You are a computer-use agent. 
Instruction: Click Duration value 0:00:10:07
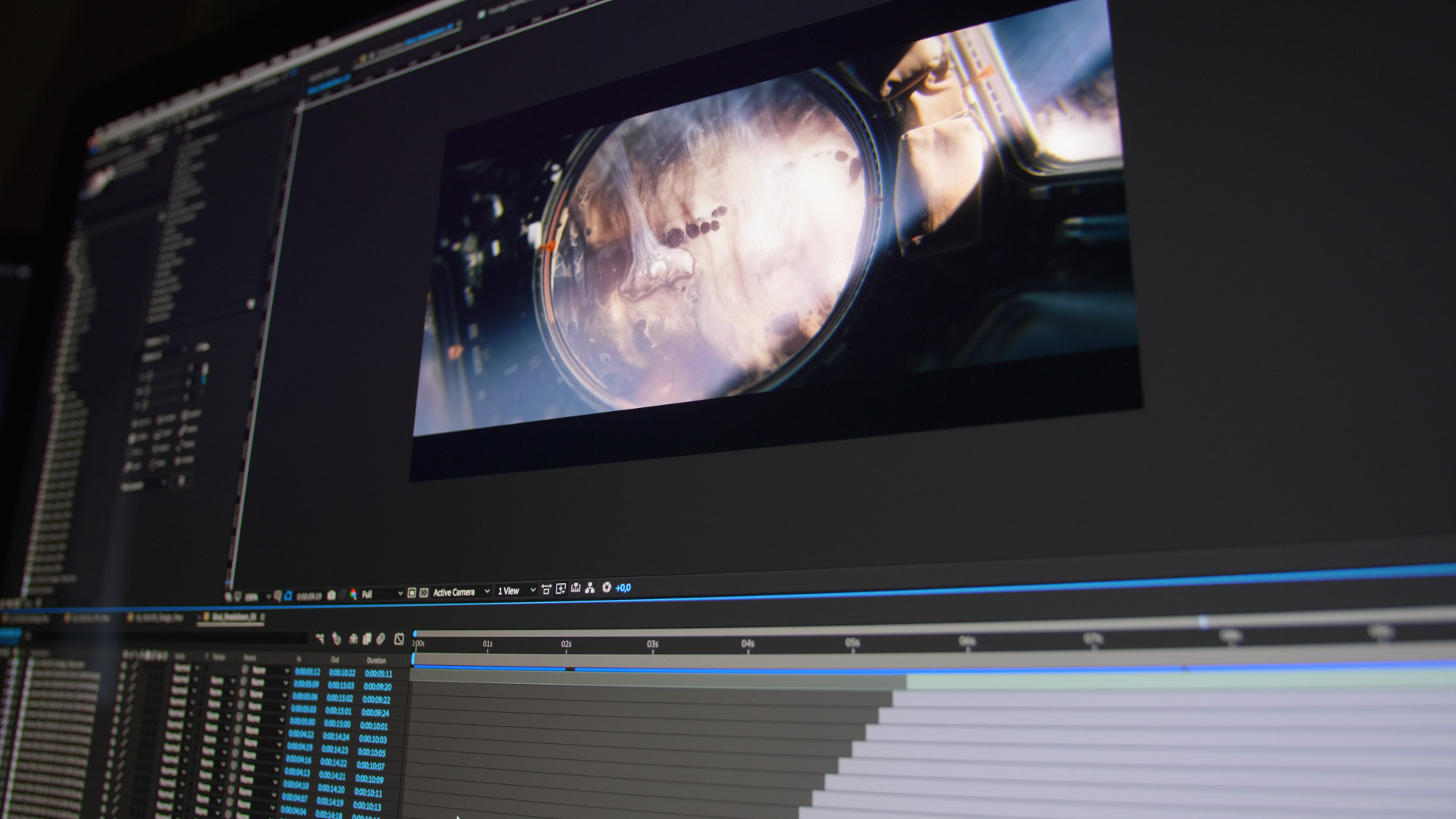click(x=370, y=765)
